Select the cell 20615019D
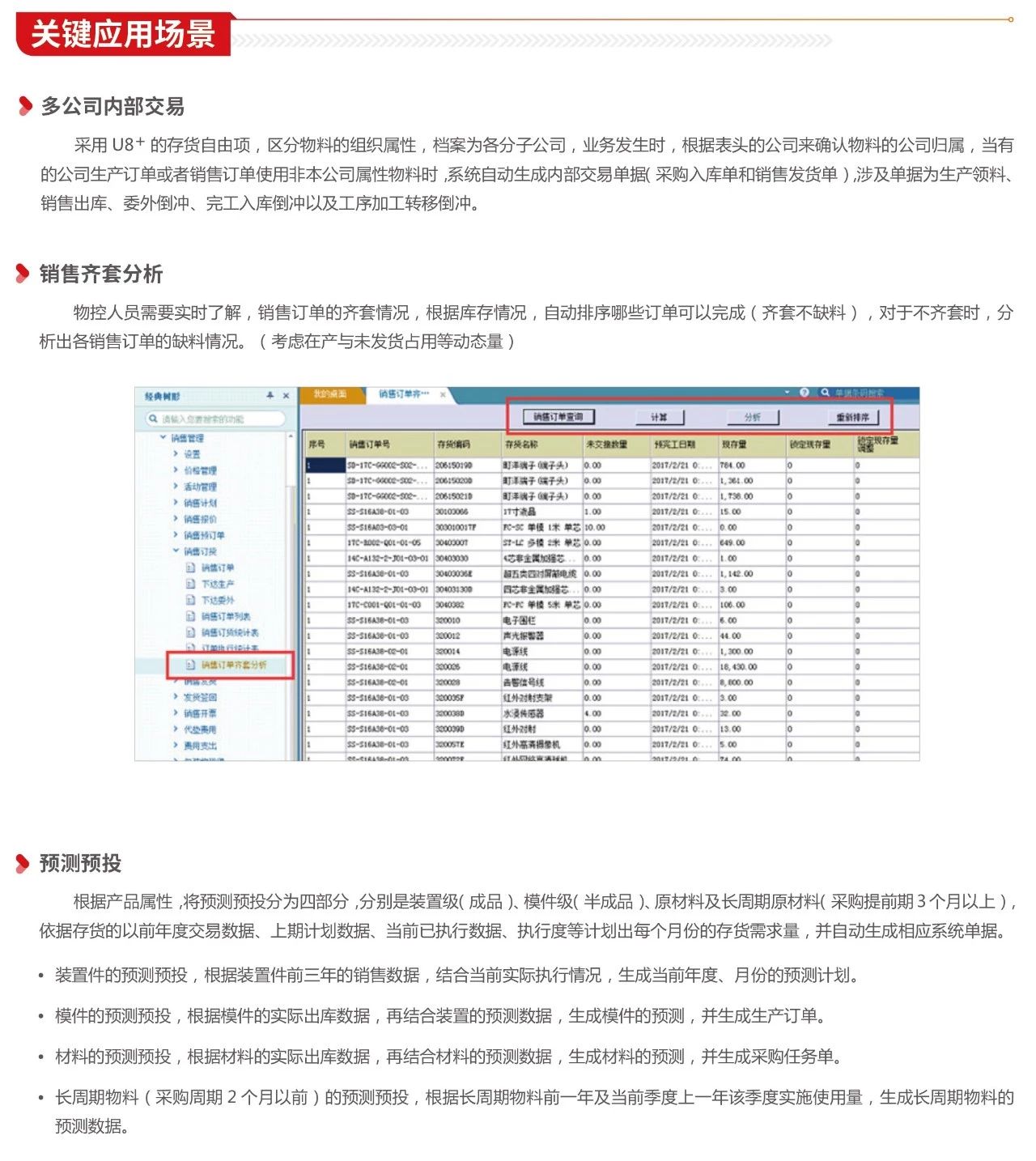The width and height of the screenshot is (1036, 1161). [x=467, y=466]
